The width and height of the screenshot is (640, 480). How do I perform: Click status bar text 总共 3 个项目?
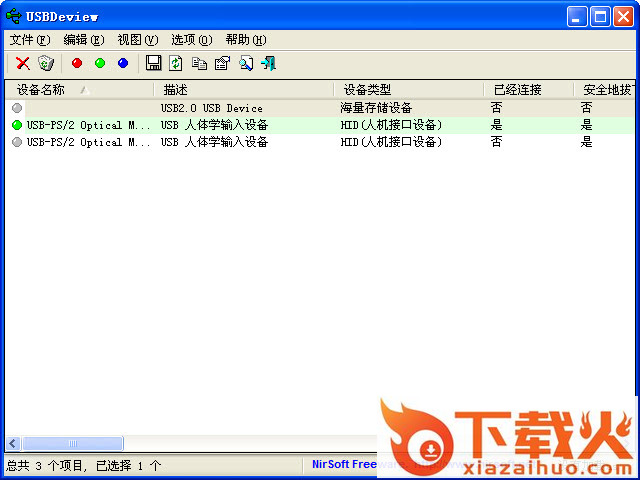(46, 466)
